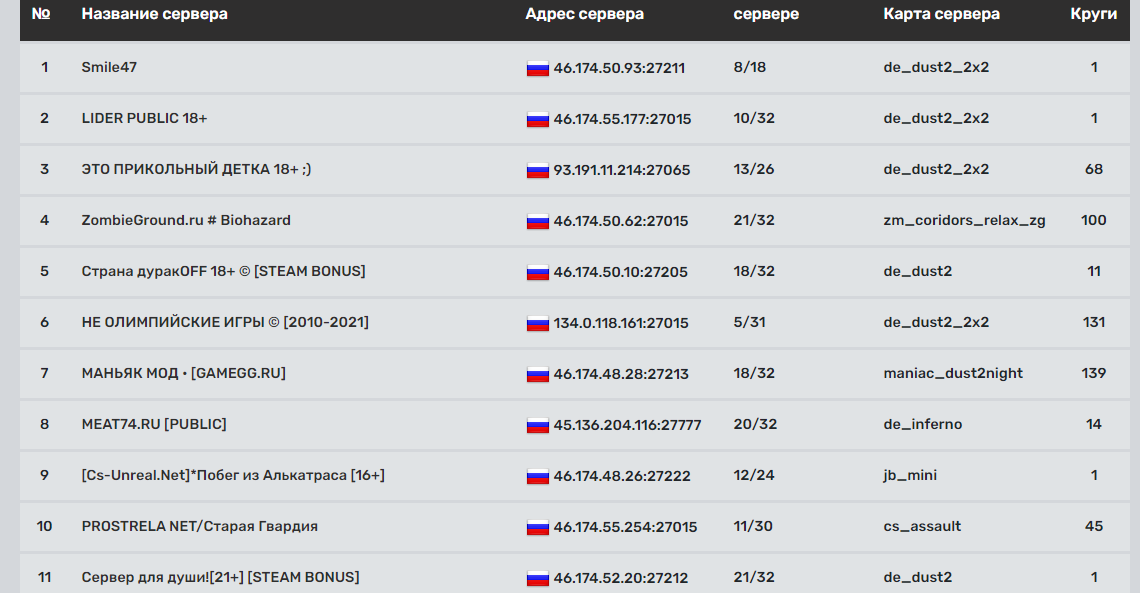Open the Smile47 server link

point(109,67)
